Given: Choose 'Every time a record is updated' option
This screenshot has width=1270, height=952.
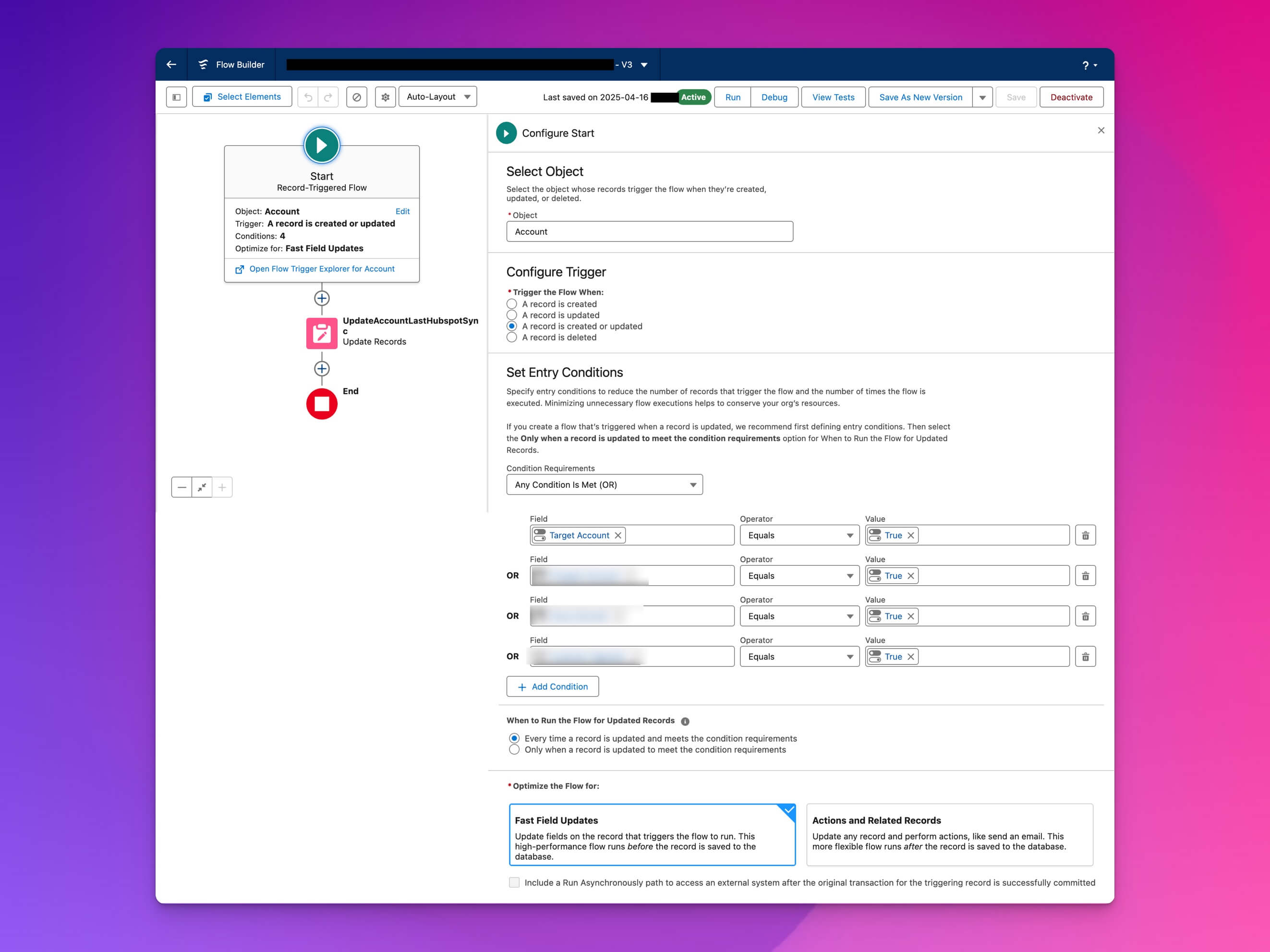Looking at the screenshot, I should 514,738.
